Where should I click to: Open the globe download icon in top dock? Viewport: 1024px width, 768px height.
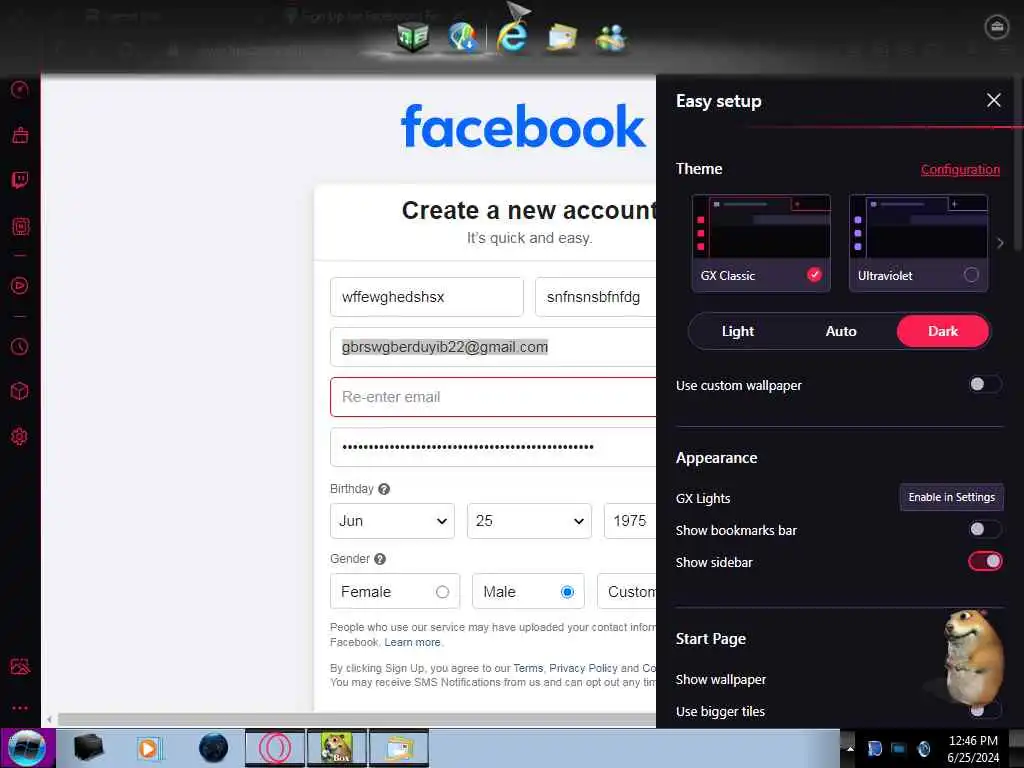(x=463, y=37)
